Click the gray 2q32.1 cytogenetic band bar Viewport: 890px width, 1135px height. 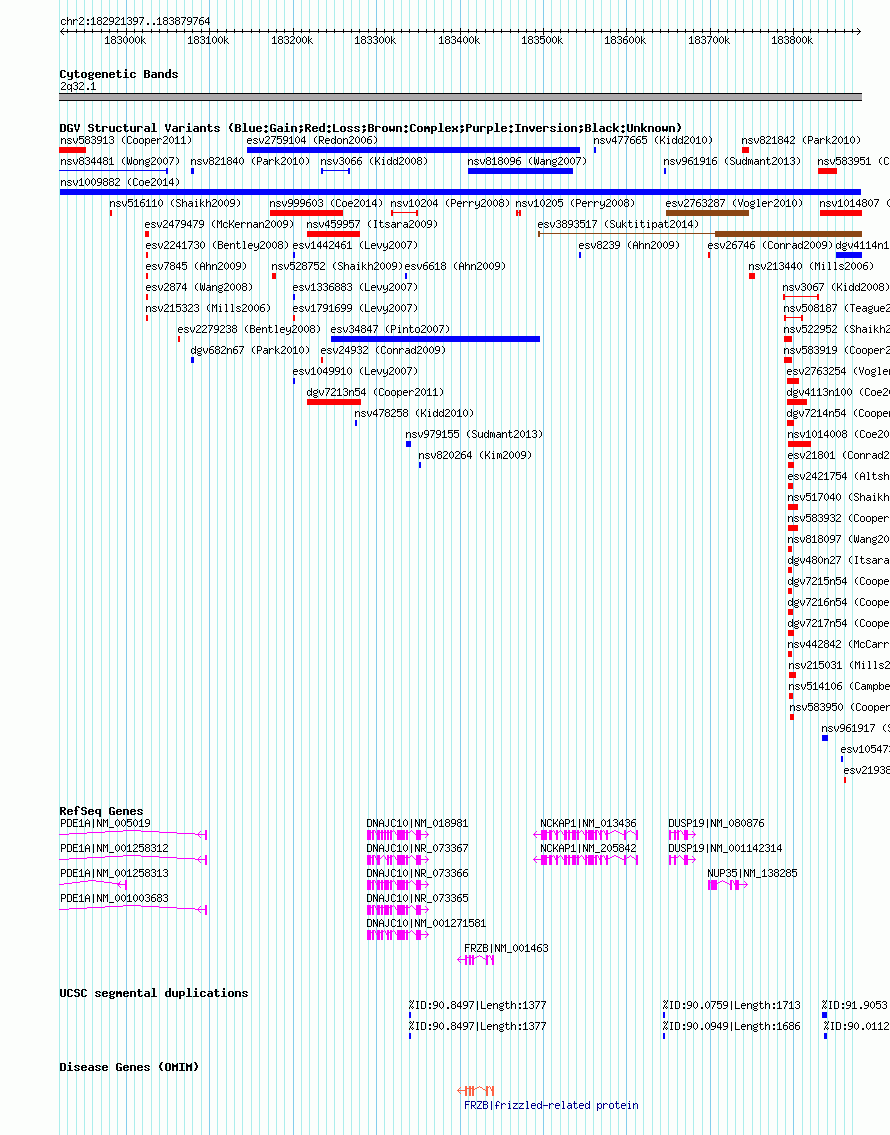460,97
